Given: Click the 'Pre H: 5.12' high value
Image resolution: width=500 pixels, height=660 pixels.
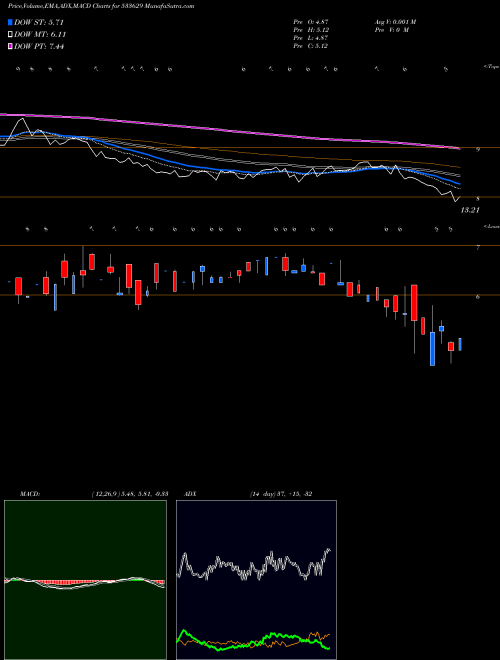Looking at the screenshot, I should pyautogui.click(x=311, y=30).
